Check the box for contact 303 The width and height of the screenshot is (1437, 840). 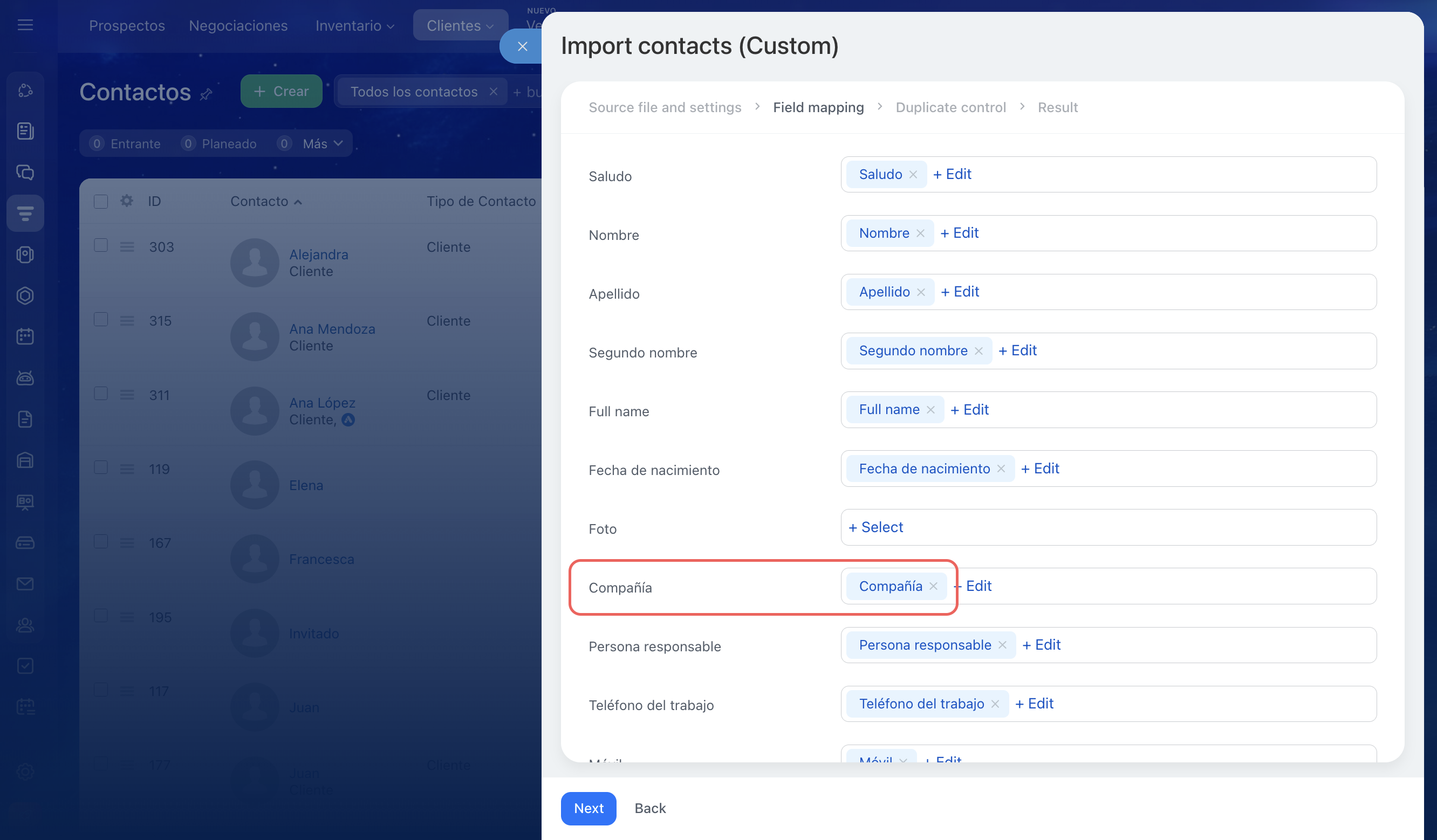101,246
